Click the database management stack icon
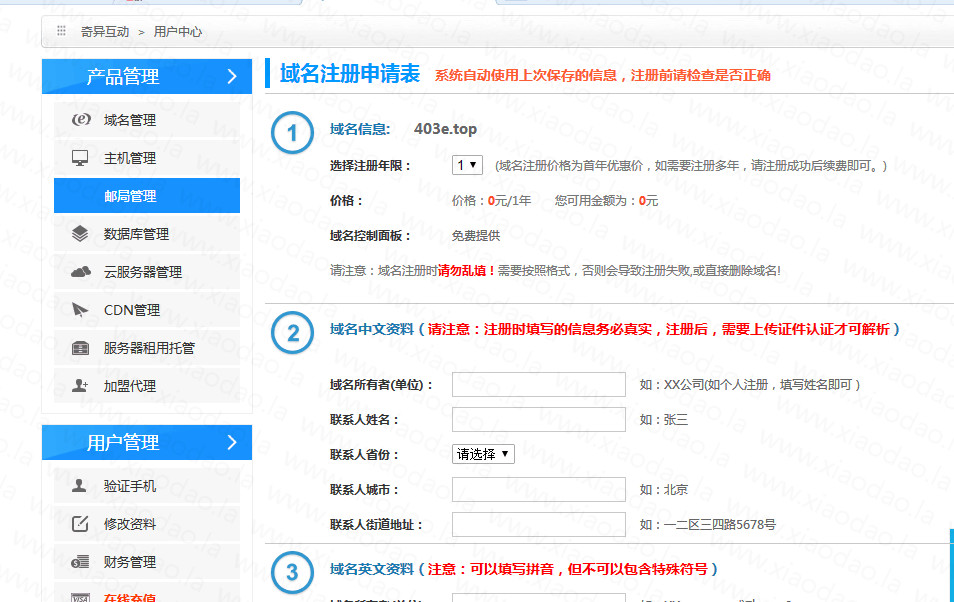Image resolution: width=954 pixels, height=602 pixels. pos(81,234)
